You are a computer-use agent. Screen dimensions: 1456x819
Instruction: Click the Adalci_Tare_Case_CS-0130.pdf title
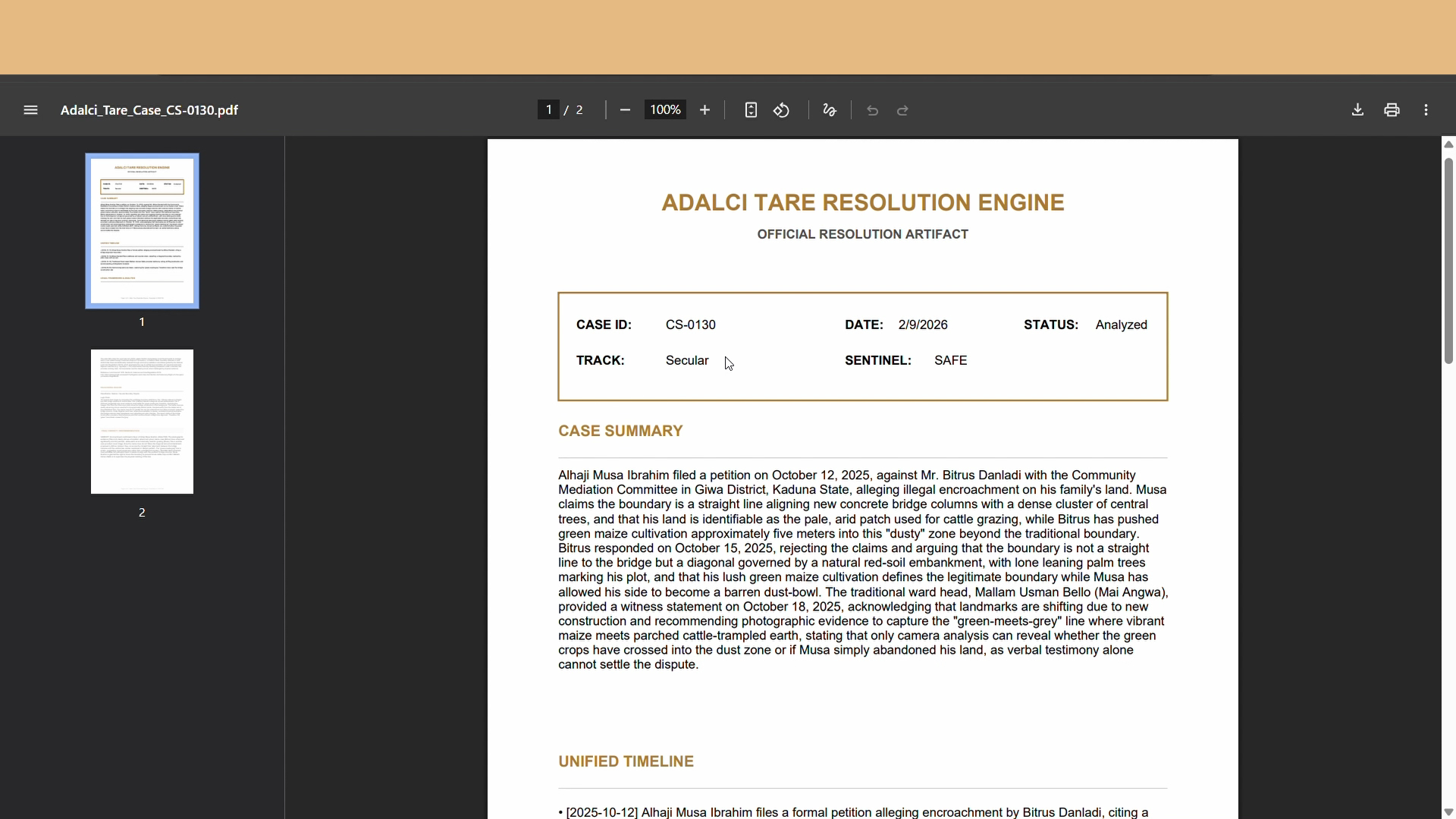point(149,110)
